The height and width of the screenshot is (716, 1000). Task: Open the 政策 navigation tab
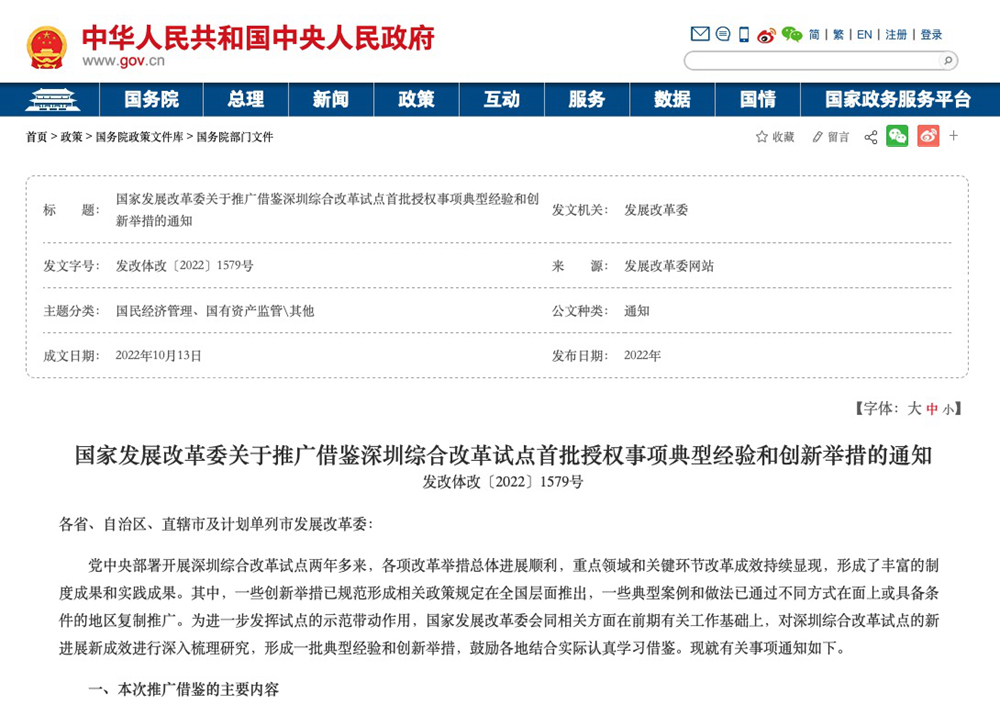coord(416,99)
